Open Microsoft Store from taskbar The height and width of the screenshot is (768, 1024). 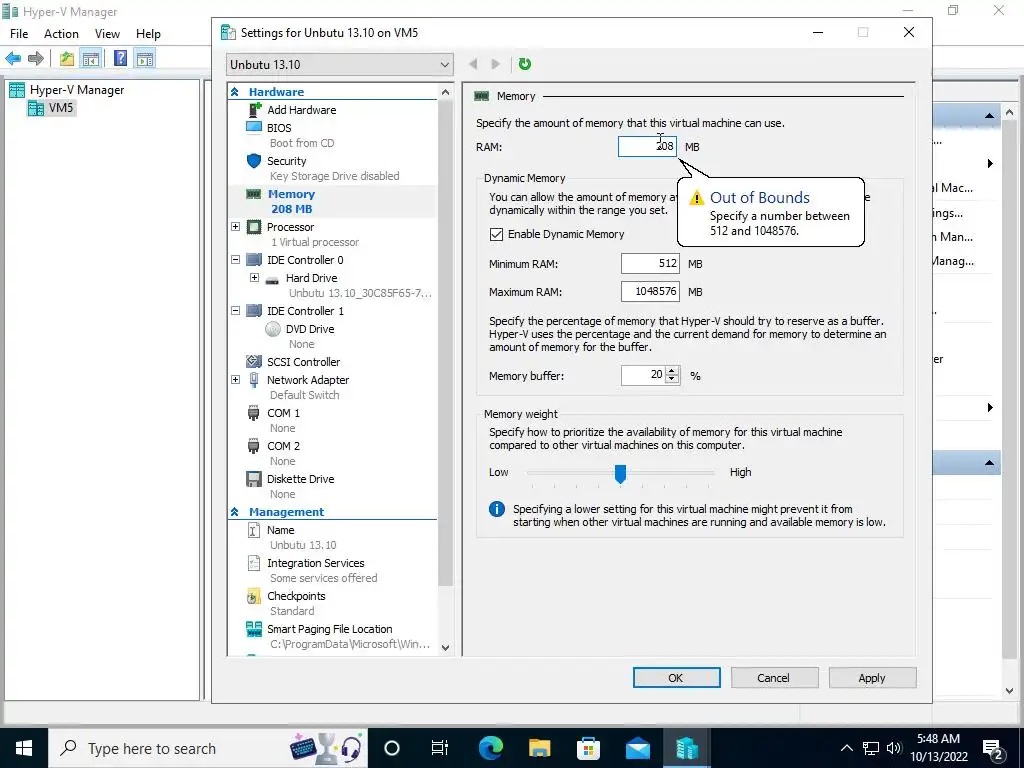tap(588, 748)
